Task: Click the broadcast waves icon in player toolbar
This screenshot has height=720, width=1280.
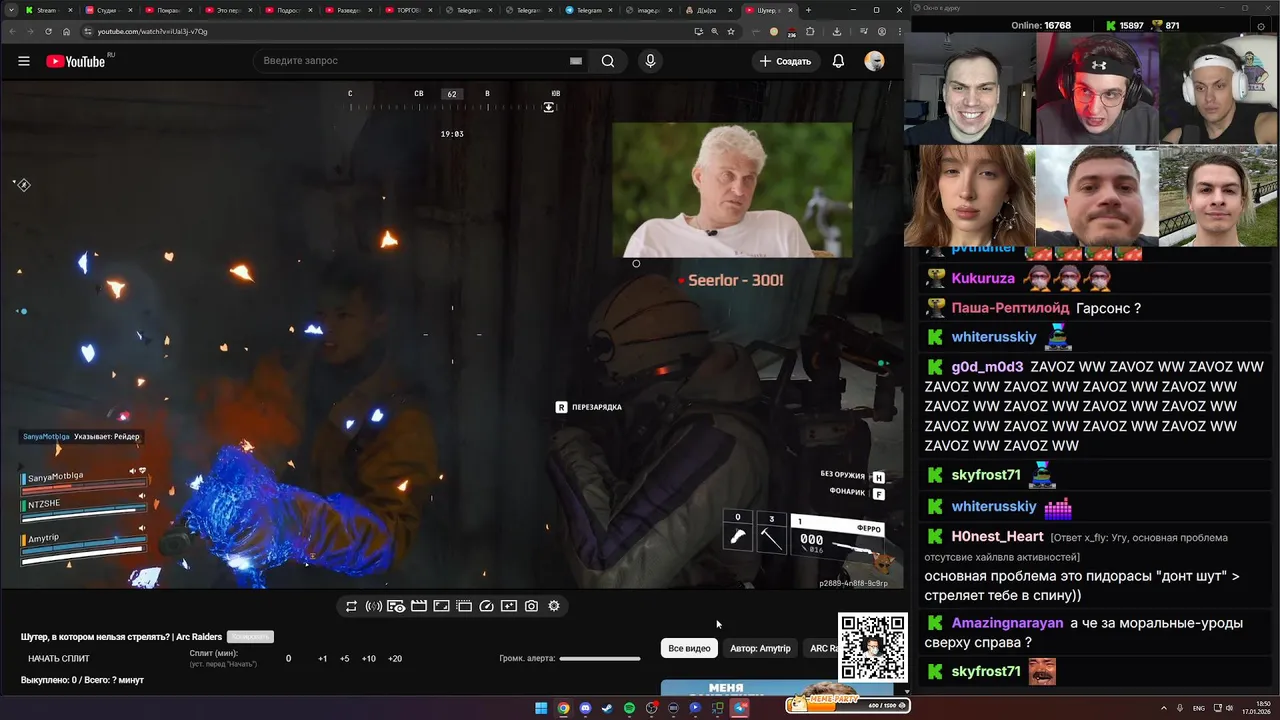Action: [x=374, y=606]
